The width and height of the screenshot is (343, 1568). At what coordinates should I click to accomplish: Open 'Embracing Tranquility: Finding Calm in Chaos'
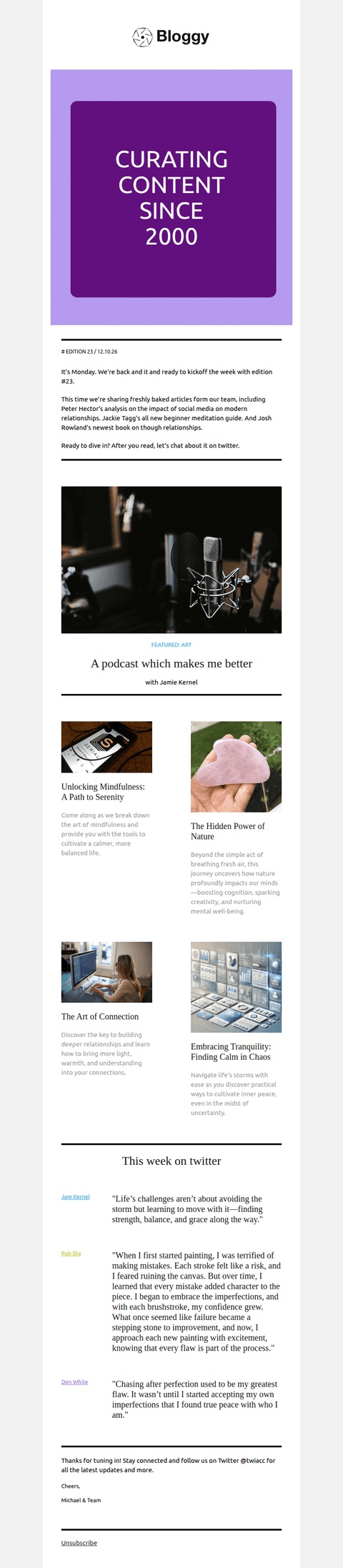[x=231, y=1051]
